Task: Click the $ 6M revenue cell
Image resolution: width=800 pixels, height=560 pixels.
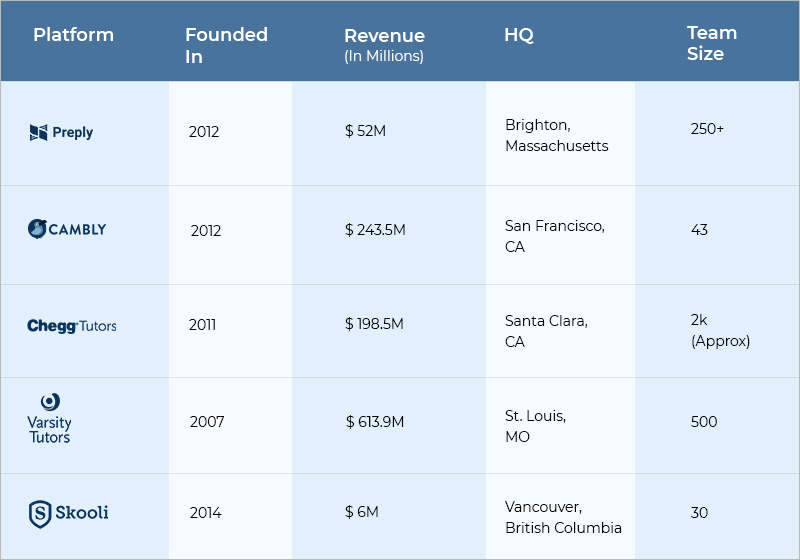Action: pyautogui.click(x=362, y=511)
